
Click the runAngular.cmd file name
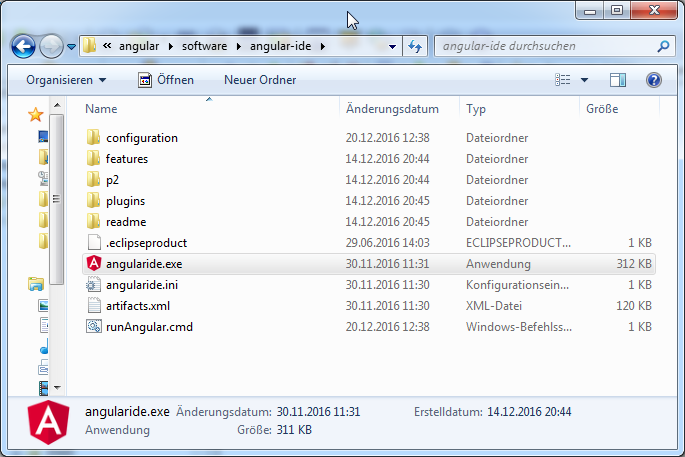tap(149, 327)
